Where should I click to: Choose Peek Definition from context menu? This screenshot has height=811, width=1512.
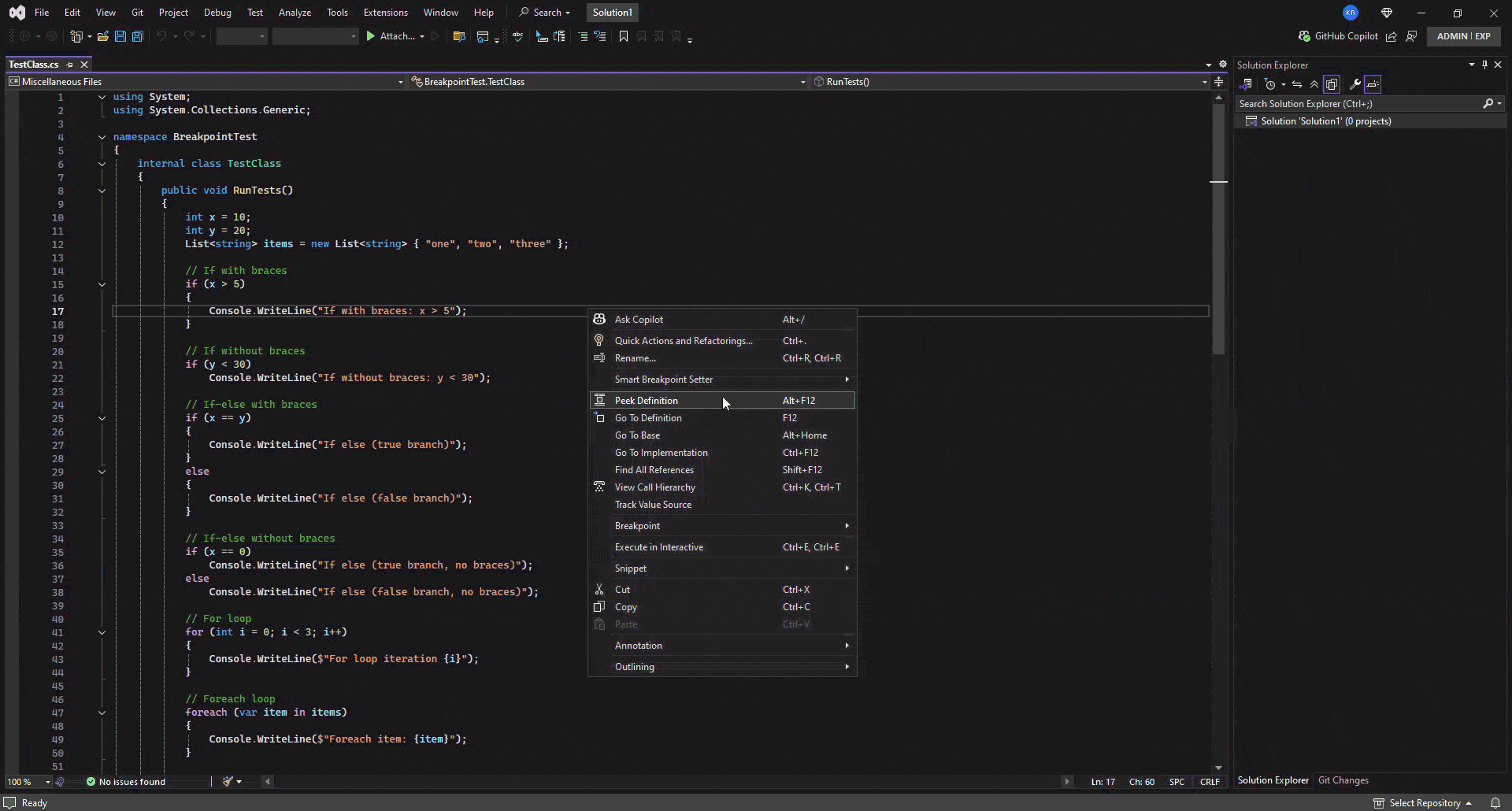[x=722, y=401]
